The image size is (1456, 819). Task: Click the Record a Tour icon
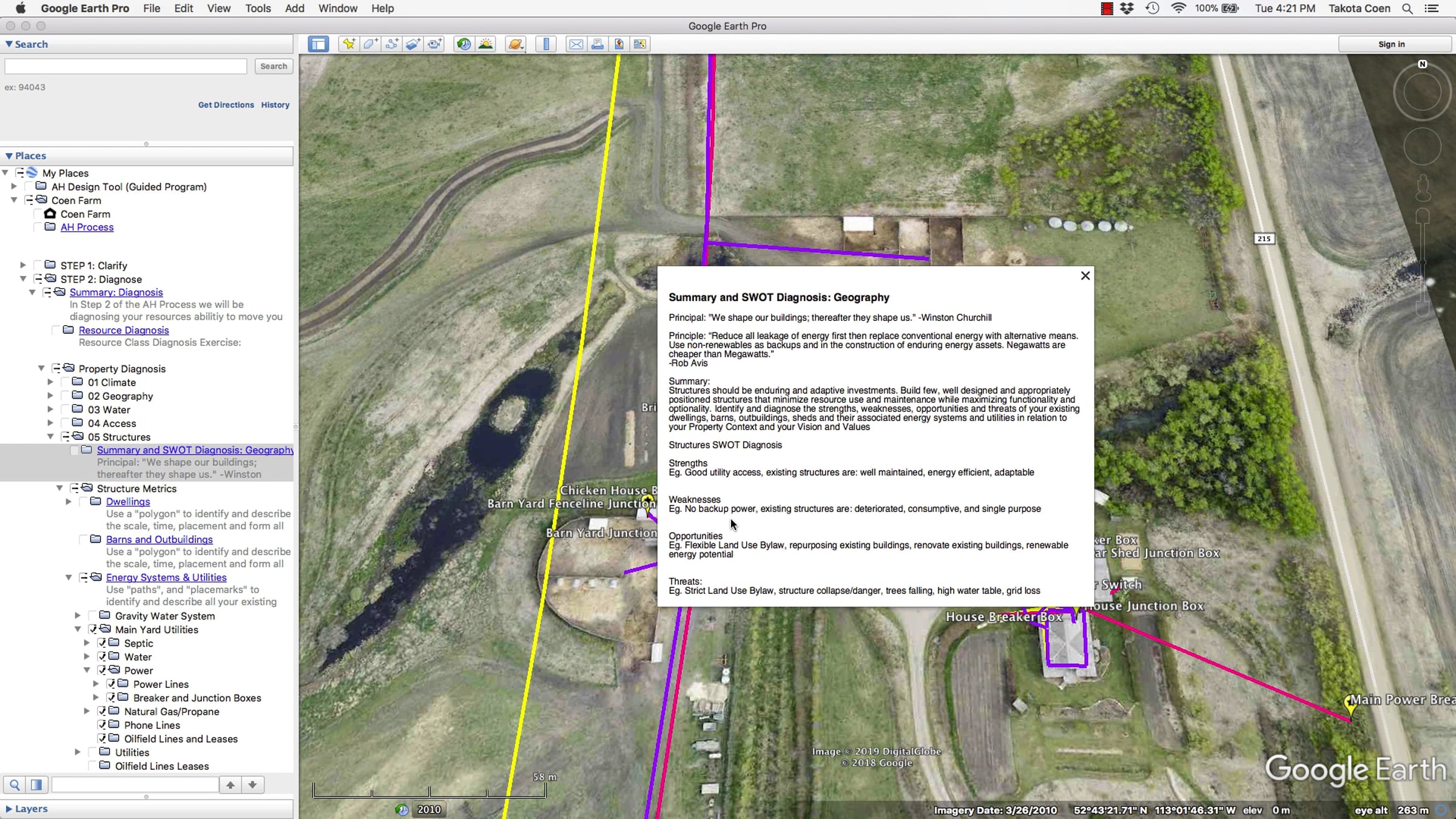(435, 44)
